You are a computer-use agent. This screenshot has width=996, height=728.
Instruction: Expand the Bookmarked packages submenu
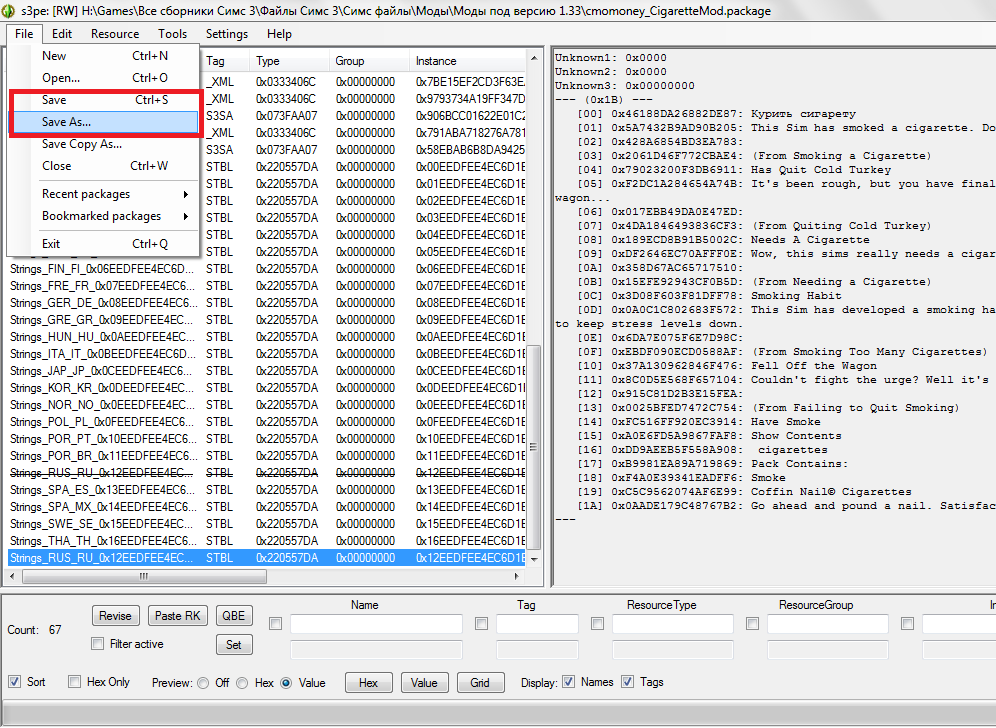[x=101, y=216]
